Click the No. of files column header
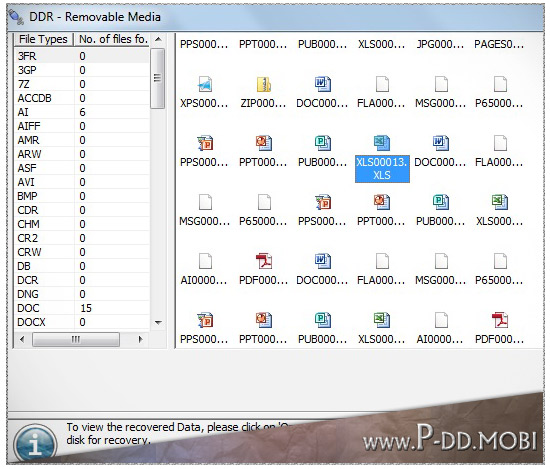The width and height of the screenshot is (550, 469). click(112, 39)
